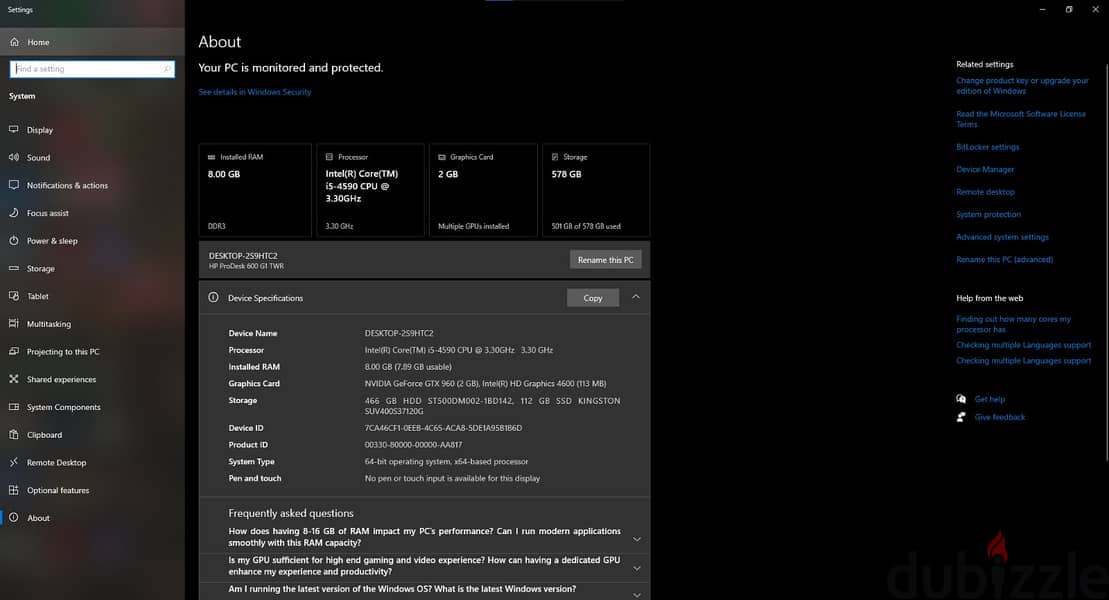Click the Device ID value 7CA46CF1
The height and width of the screenshot is (600, 1109).
click(443, 428)
